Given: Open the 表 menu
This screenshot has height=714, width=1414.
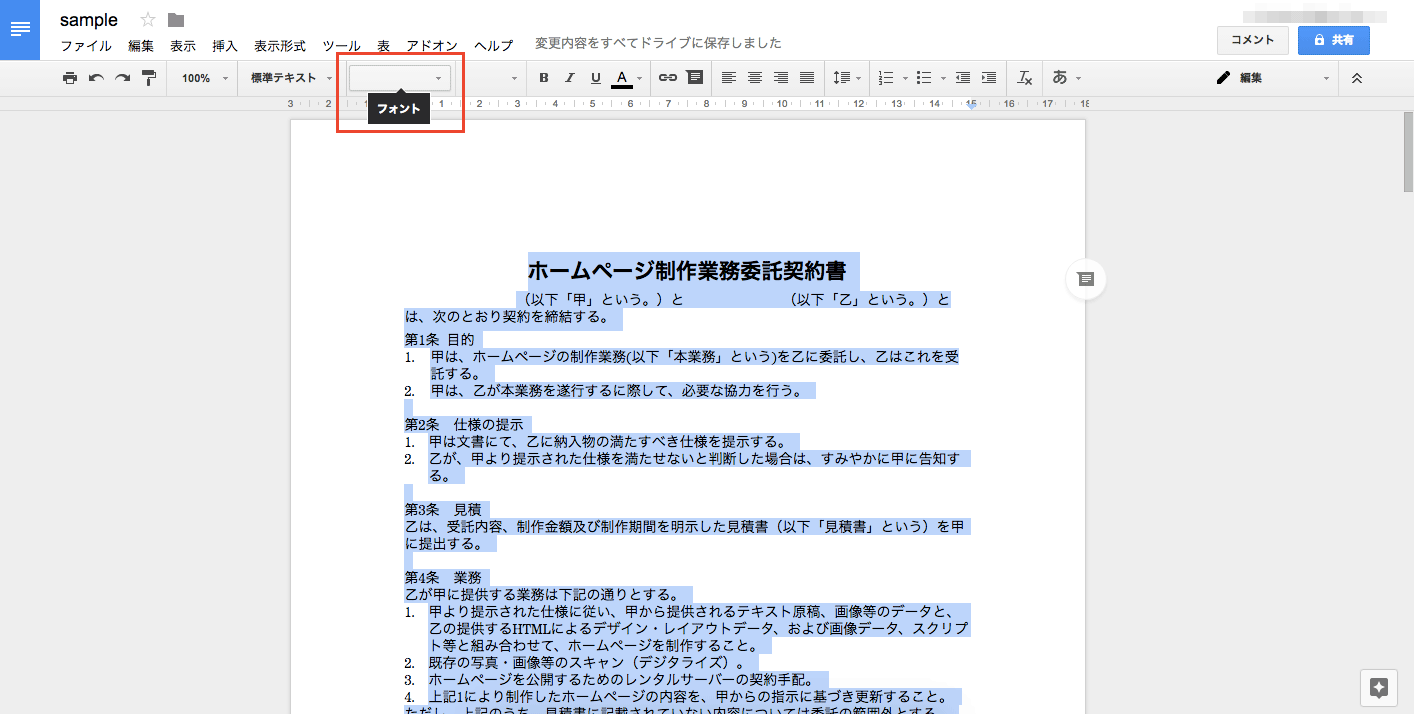Looking at the screenshot, I should (x=383, y=46).
